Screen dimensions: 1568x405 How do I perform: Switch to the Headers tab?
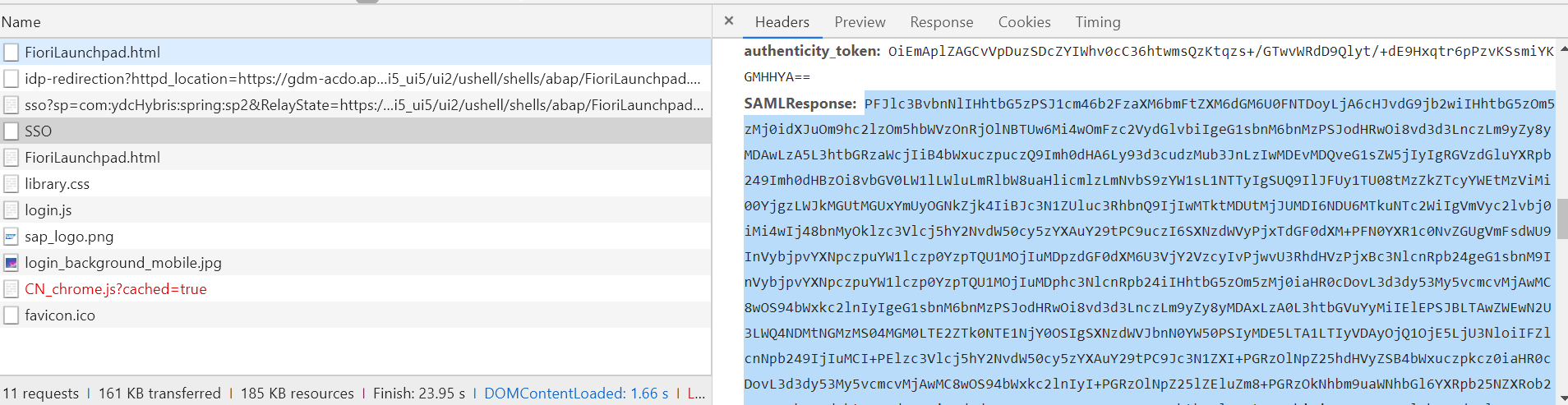(782, 22)
